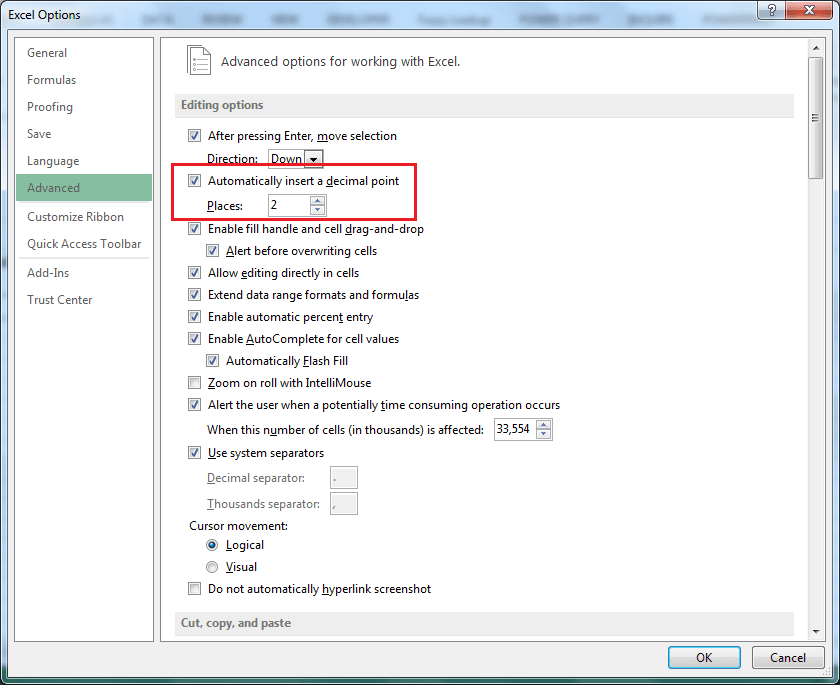Increase the cells affected number up arrow
Viewport: 840px width, 685px height.
(544, 425)
